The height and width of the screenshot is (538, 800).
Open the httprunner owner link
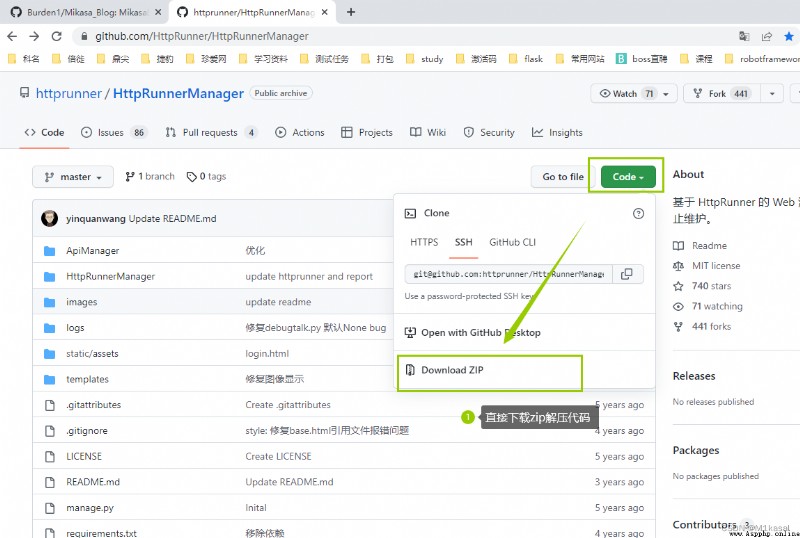[68, 93]
